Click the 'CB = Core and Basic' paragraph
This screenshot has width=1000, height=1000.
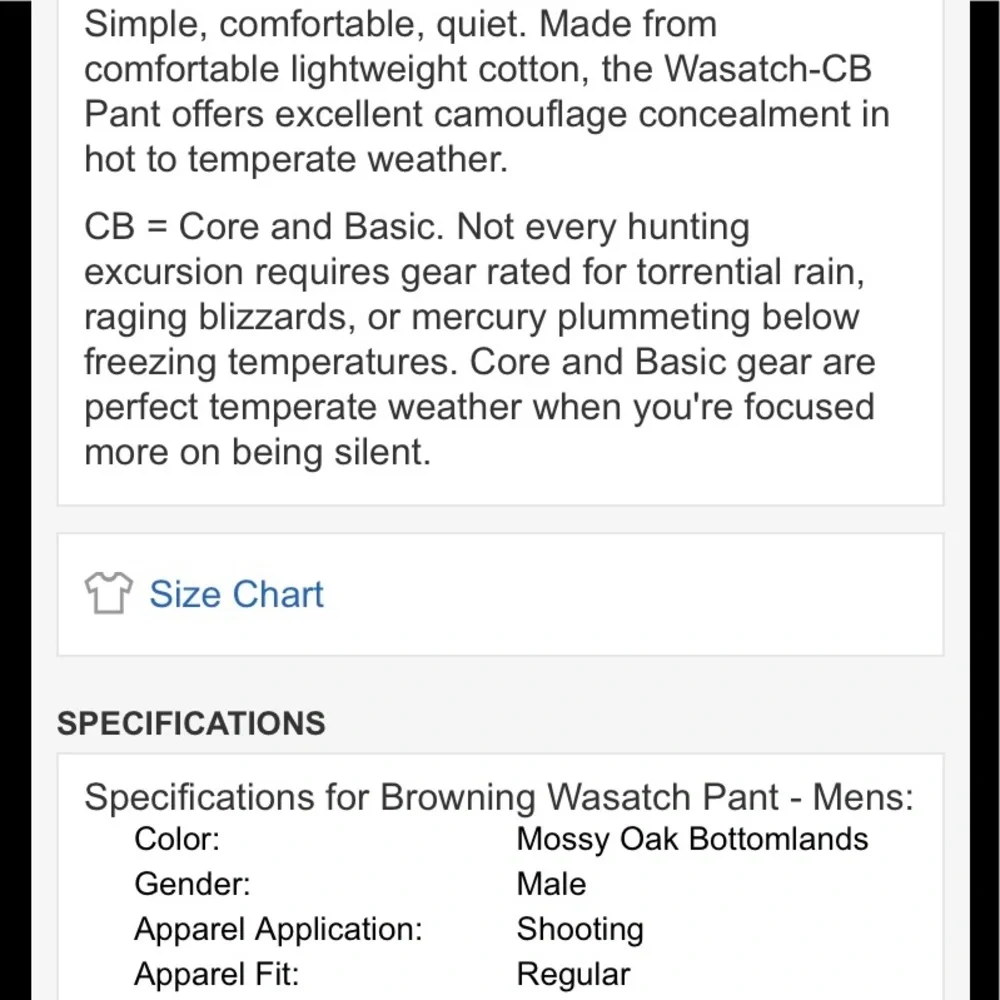(480, 340)
